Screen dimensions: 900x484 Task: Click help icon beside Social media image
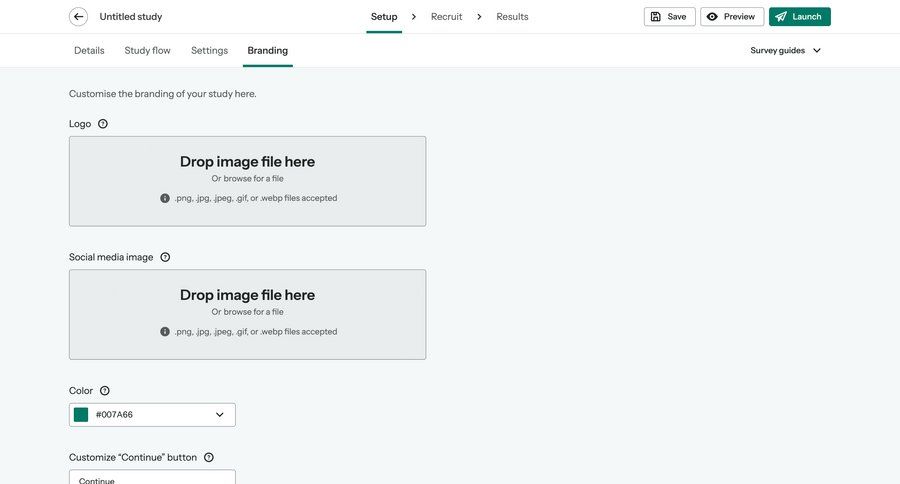click(165, 257)
